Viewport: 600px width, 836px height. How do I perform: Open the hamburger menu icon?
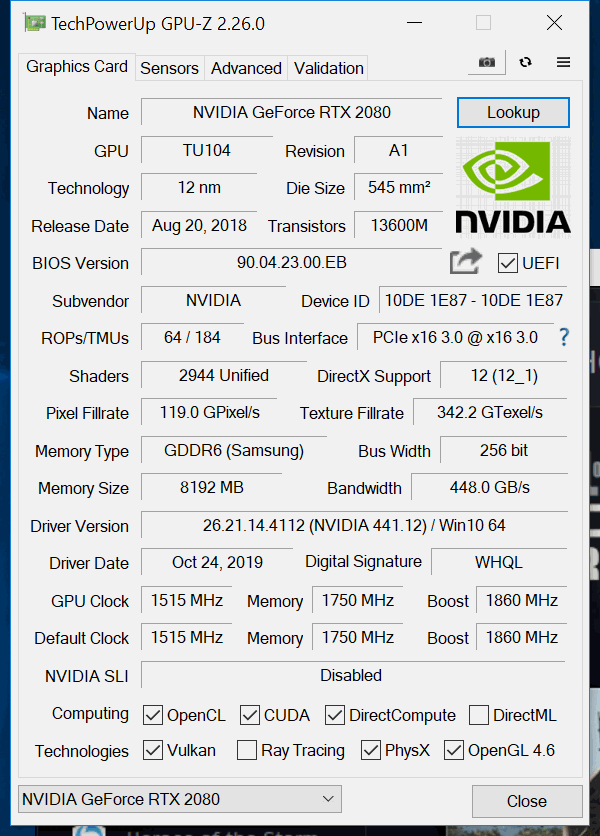click(x=563, y=62)
